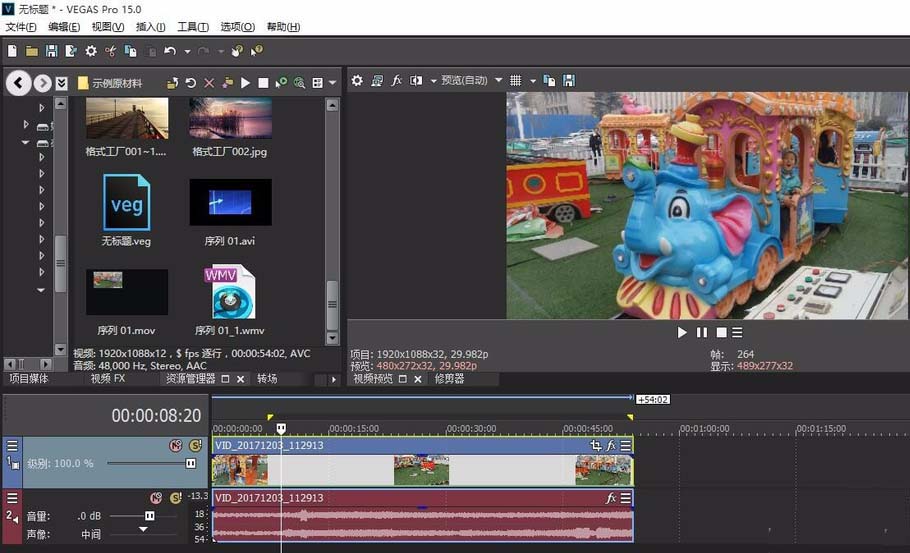This screenshot has height=553, width=910.
Task: Save preview snapshot to file
Action: 569,81
